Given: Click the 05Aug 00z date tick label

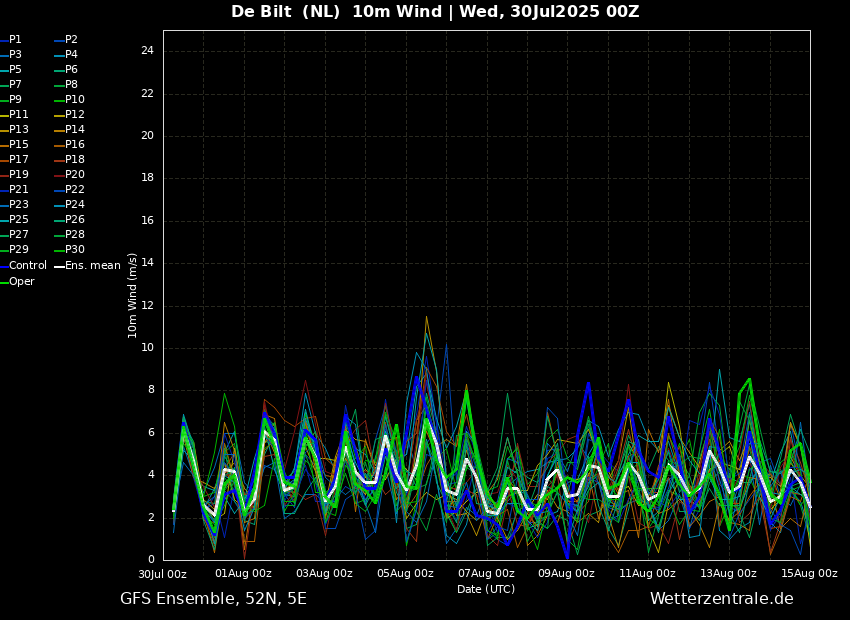Looking at the screenshot, I should (405, 574).
